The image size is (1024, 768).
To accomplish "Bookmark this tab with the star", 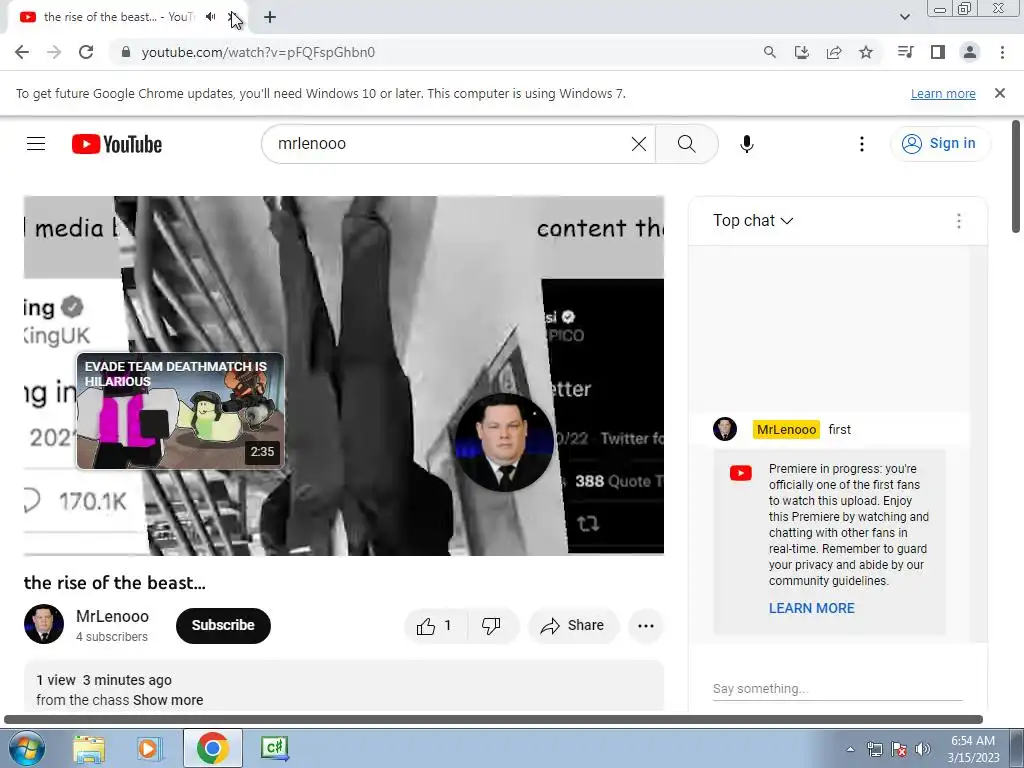I will coord(866,52).
